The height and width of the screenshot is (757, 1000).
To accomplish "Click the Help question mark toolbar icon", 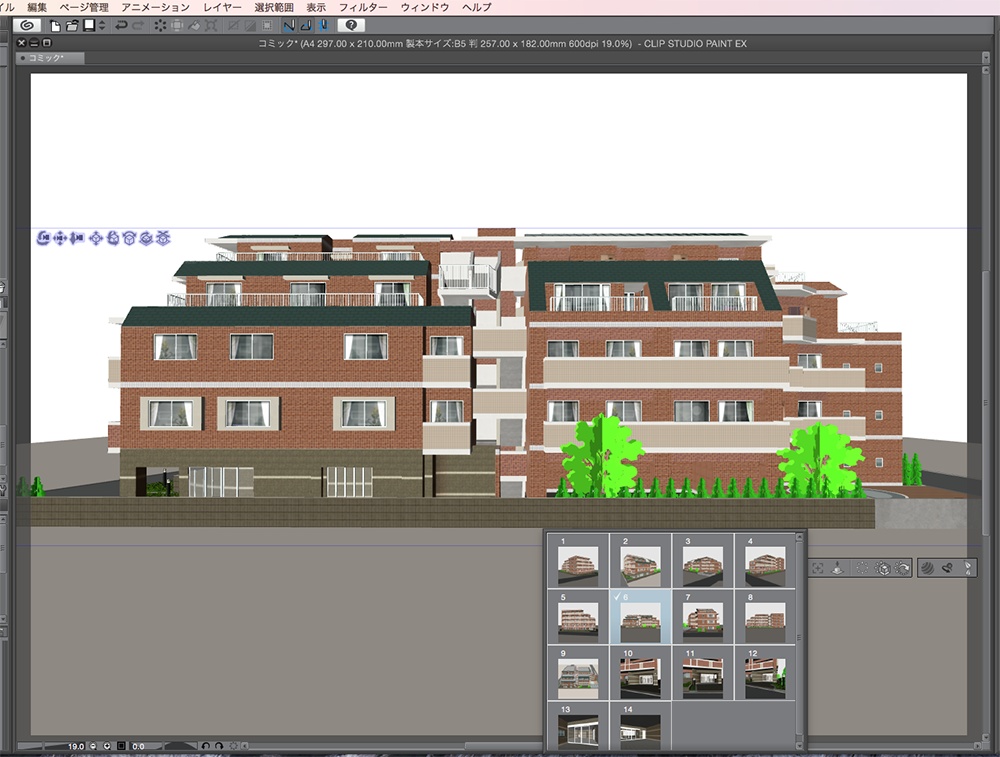I will 352,25.
